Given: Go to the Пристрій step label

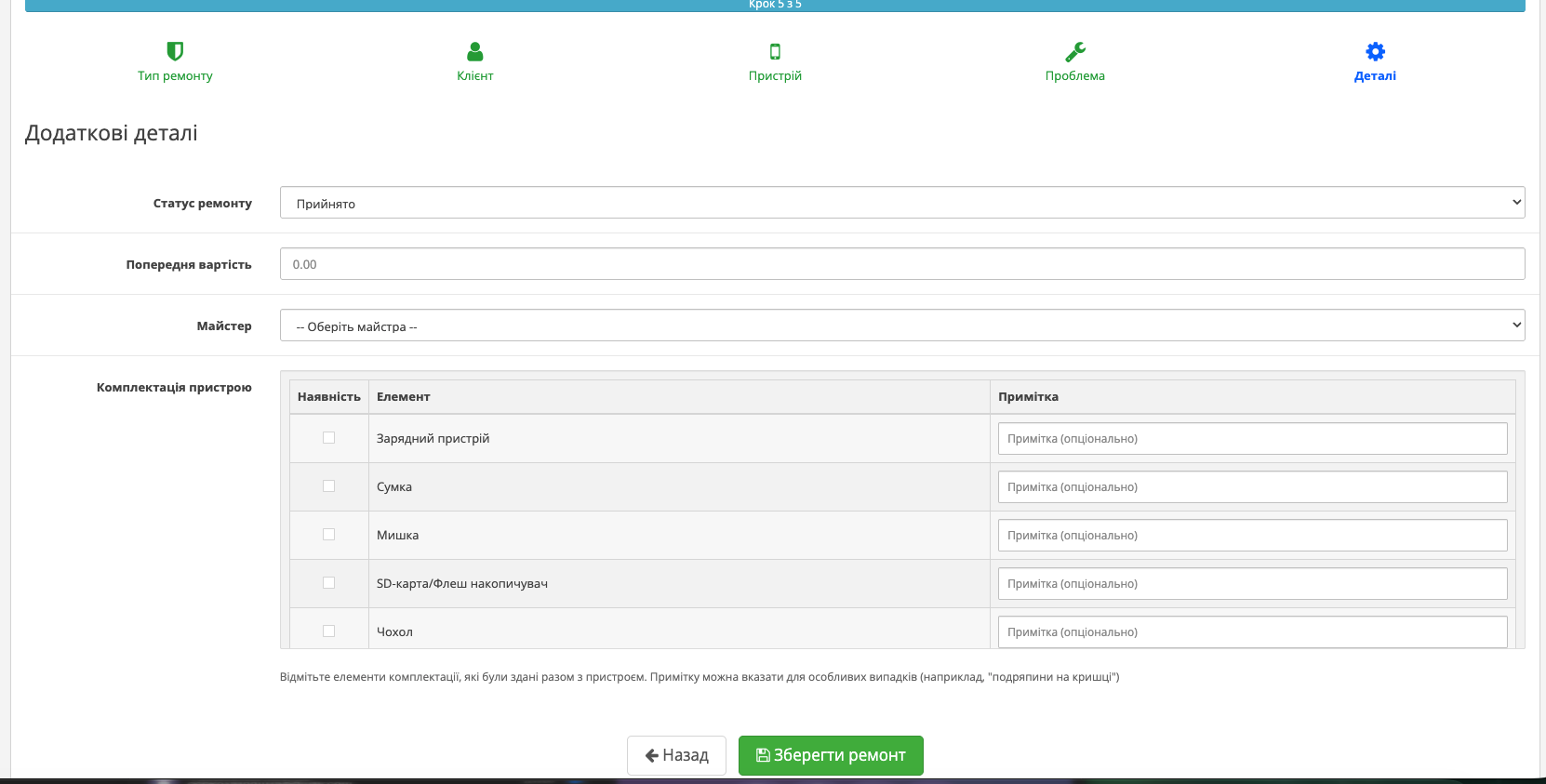Looking at the screenshot, I should click(775, 76).
